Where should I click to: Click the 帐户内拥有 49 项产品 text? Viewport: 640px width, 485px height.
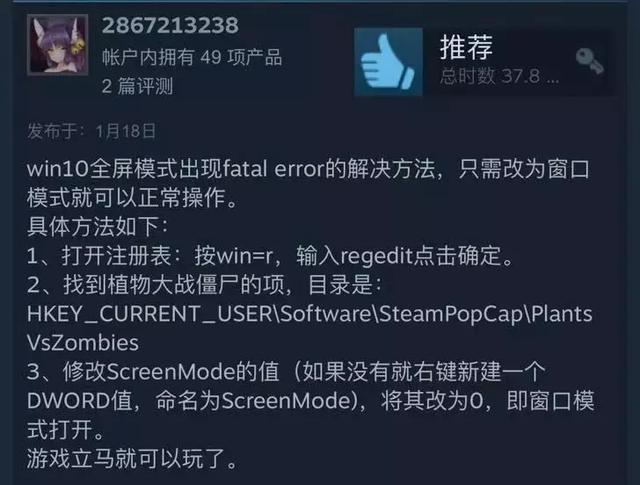pos(192,57)
